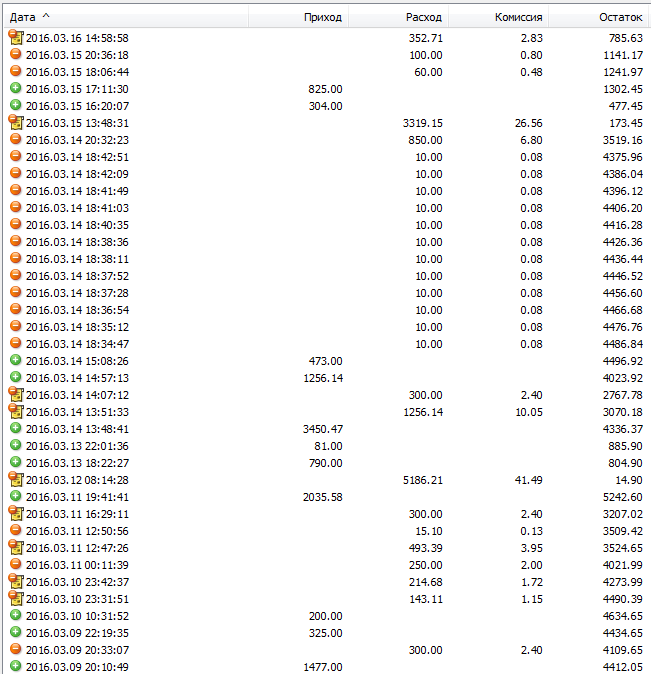Screen dimensions: 651x674
Task: Click note icon for 2016.03.14 13:51:33
Action: click(x=16, y=411)
